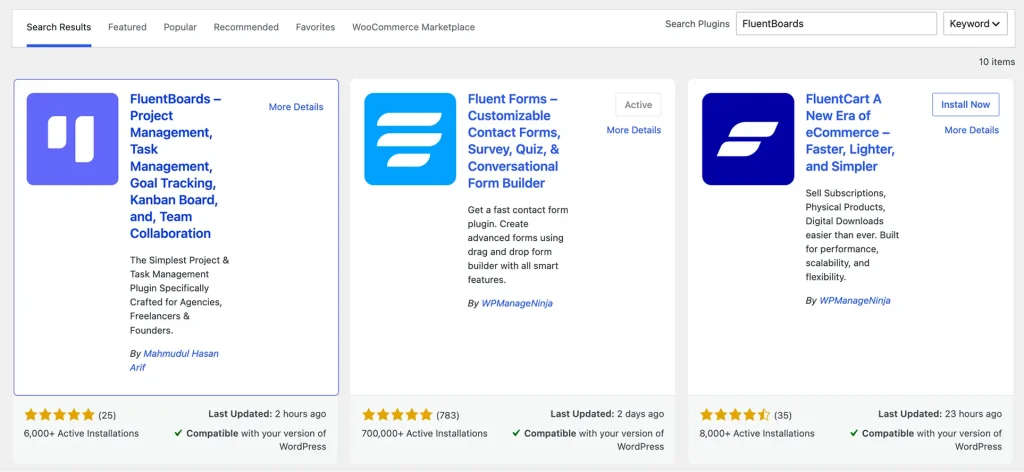Open More Details for FluentBoards

click(296, 107)
